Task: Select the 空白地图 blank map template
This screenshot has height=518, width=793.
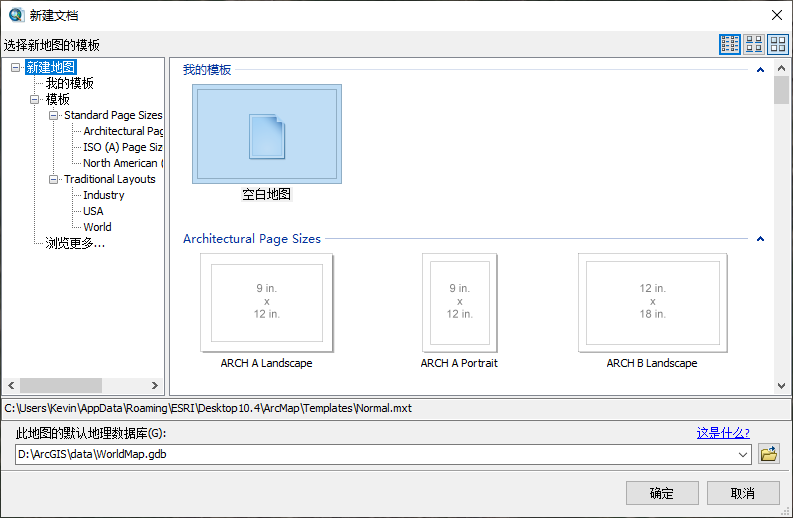Action: [x=267, y=134]
